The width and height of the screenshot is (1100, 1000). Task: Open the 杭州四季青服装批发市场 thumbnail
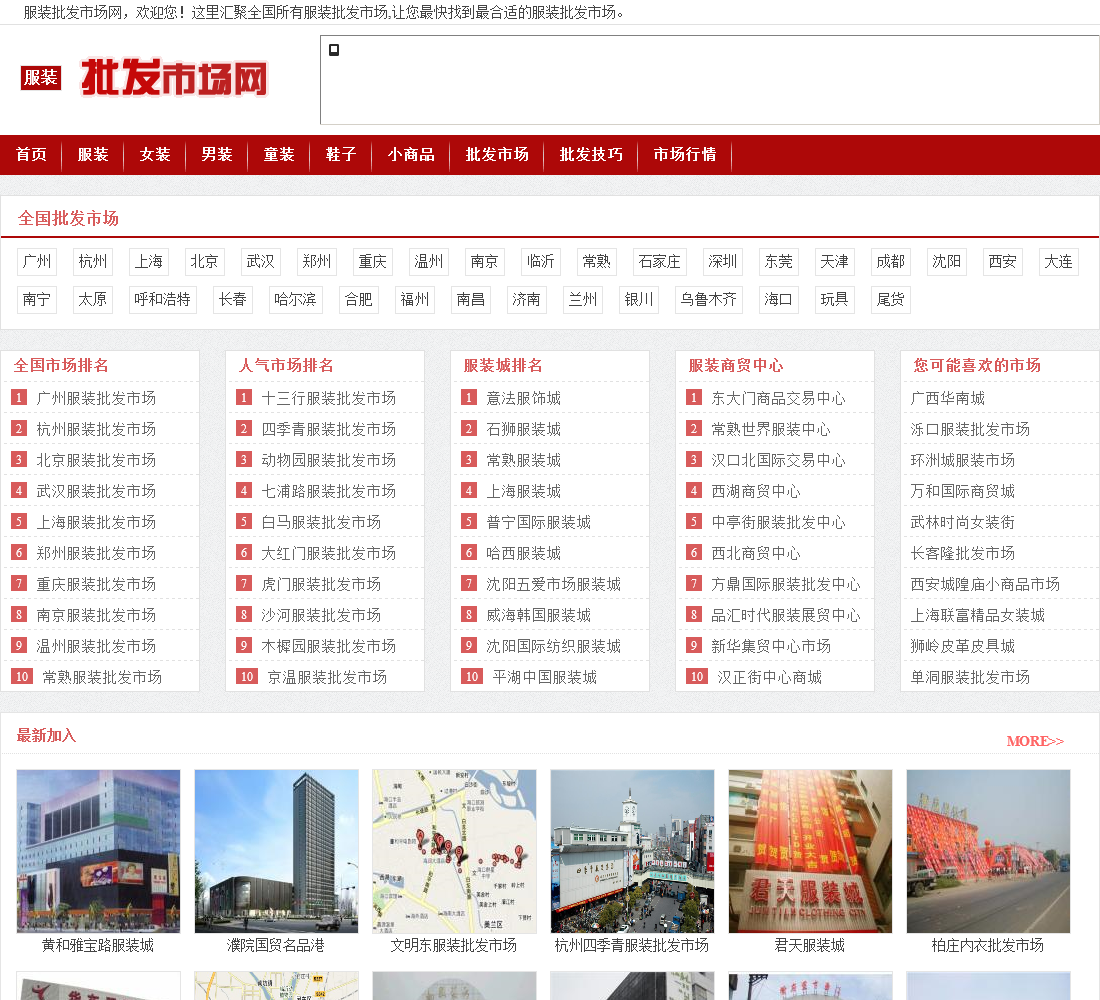coord(632,851)
